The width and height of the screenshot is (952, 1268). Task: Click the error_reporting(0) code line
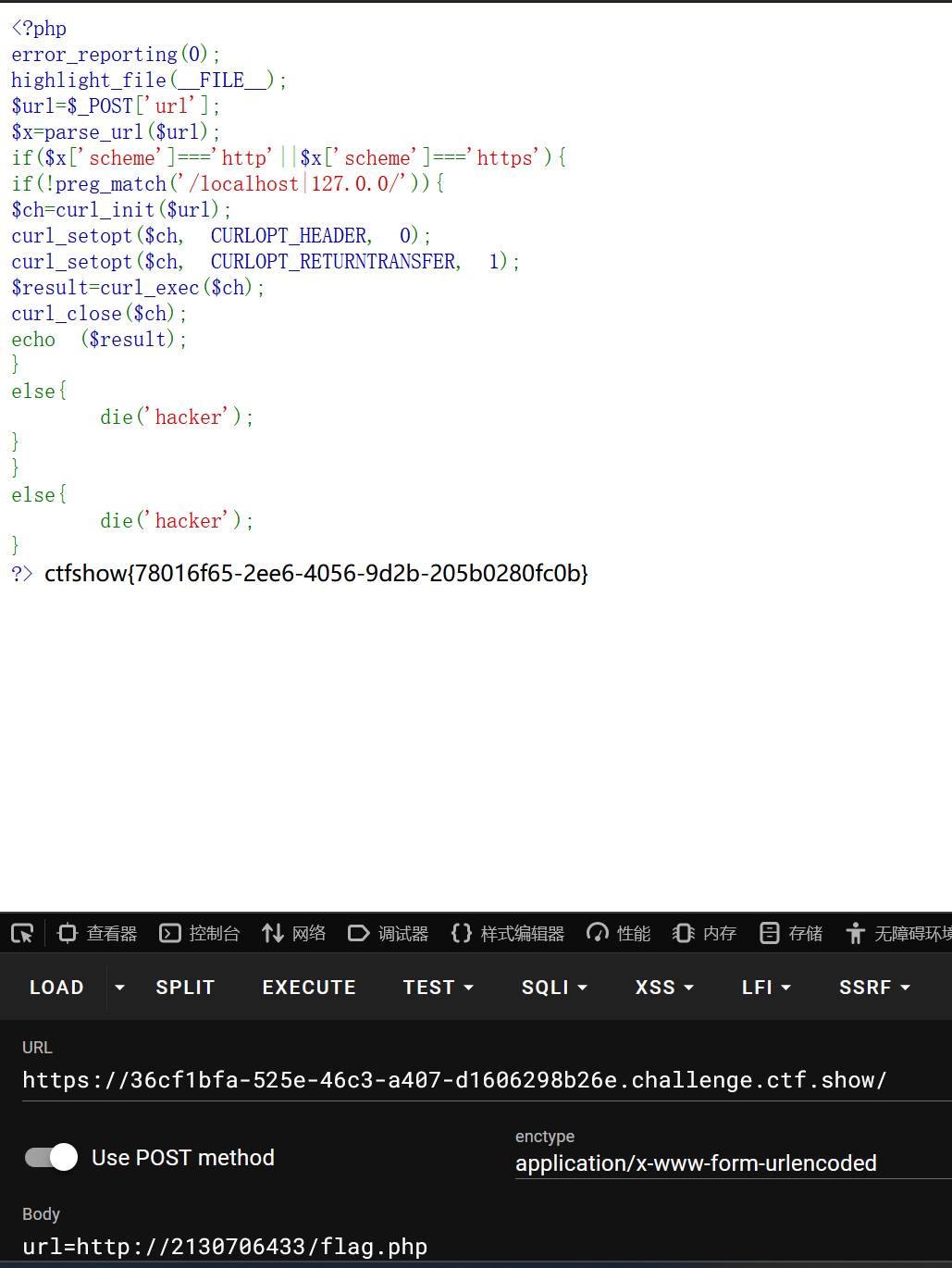116,55
